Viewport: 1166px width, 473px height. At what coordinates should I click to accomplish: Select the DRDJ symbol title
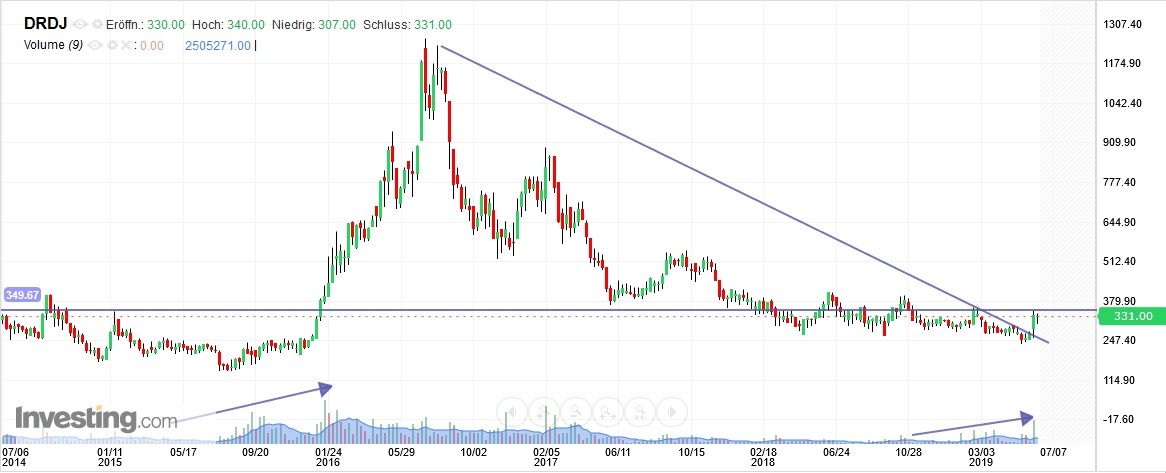point(45,24)
